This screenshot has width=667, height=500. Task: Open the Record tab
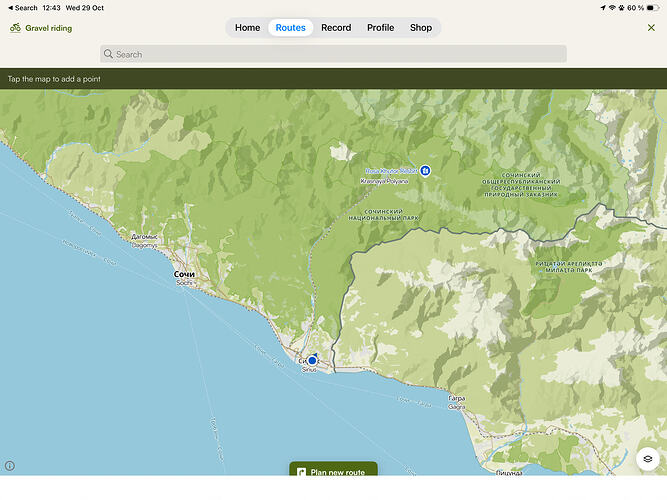336,28
